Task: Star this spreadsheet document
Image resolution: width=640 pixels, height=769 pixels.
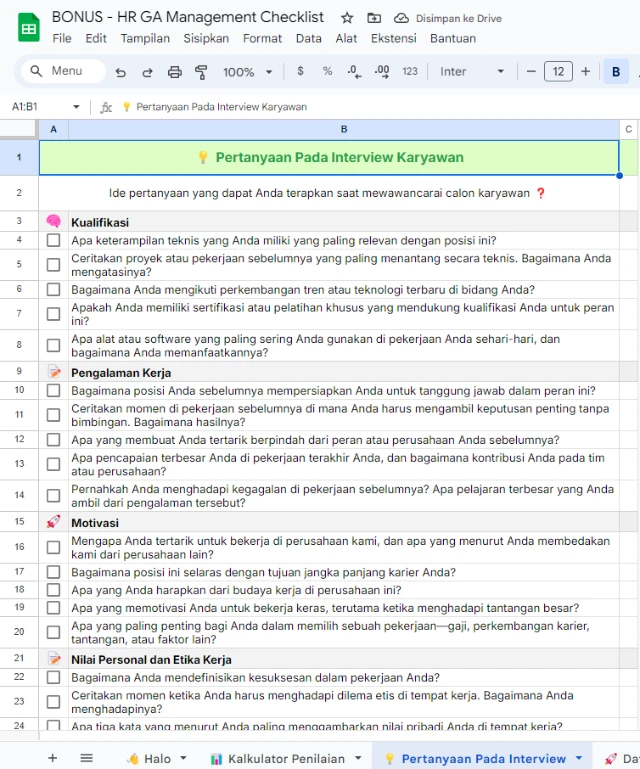Action: tap(347, 18)
